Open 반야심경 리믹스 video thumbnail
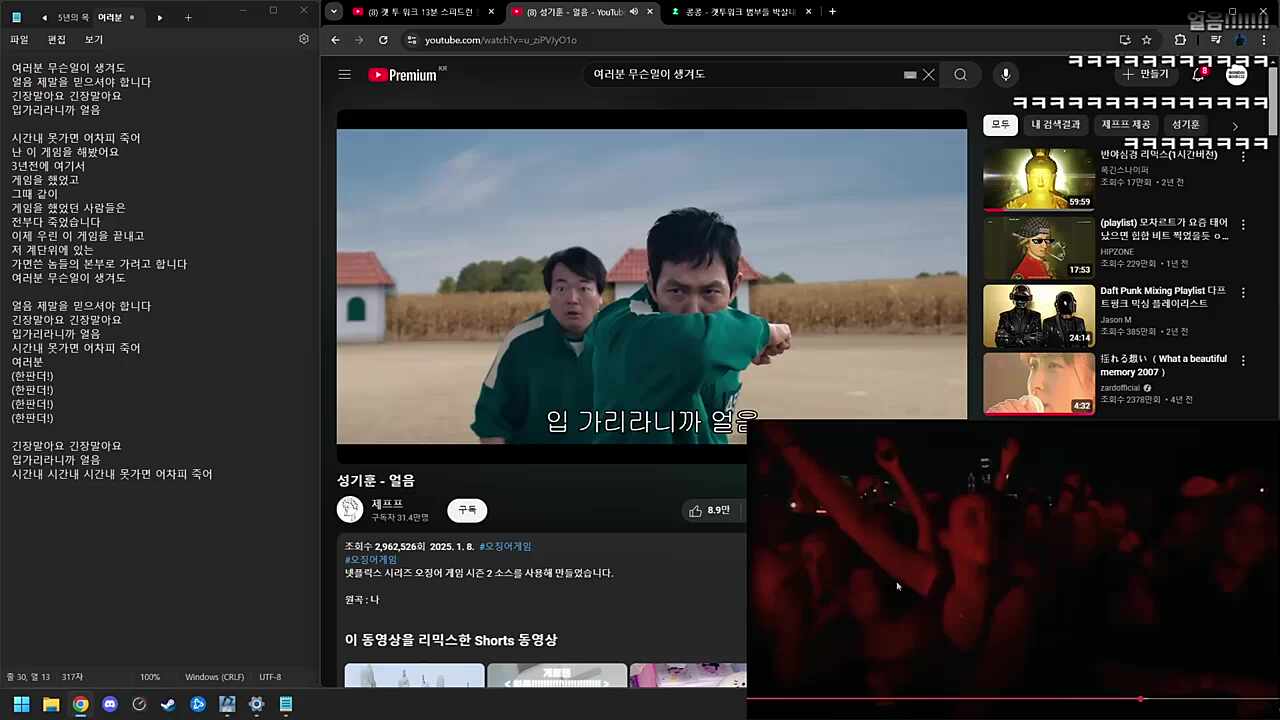This screenshot has width=1280, height=720. [x=1039, y=179]
